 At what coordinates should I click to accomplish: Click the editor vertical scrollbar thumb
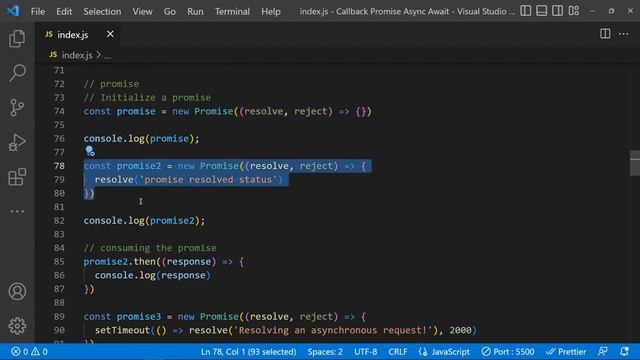635,163
